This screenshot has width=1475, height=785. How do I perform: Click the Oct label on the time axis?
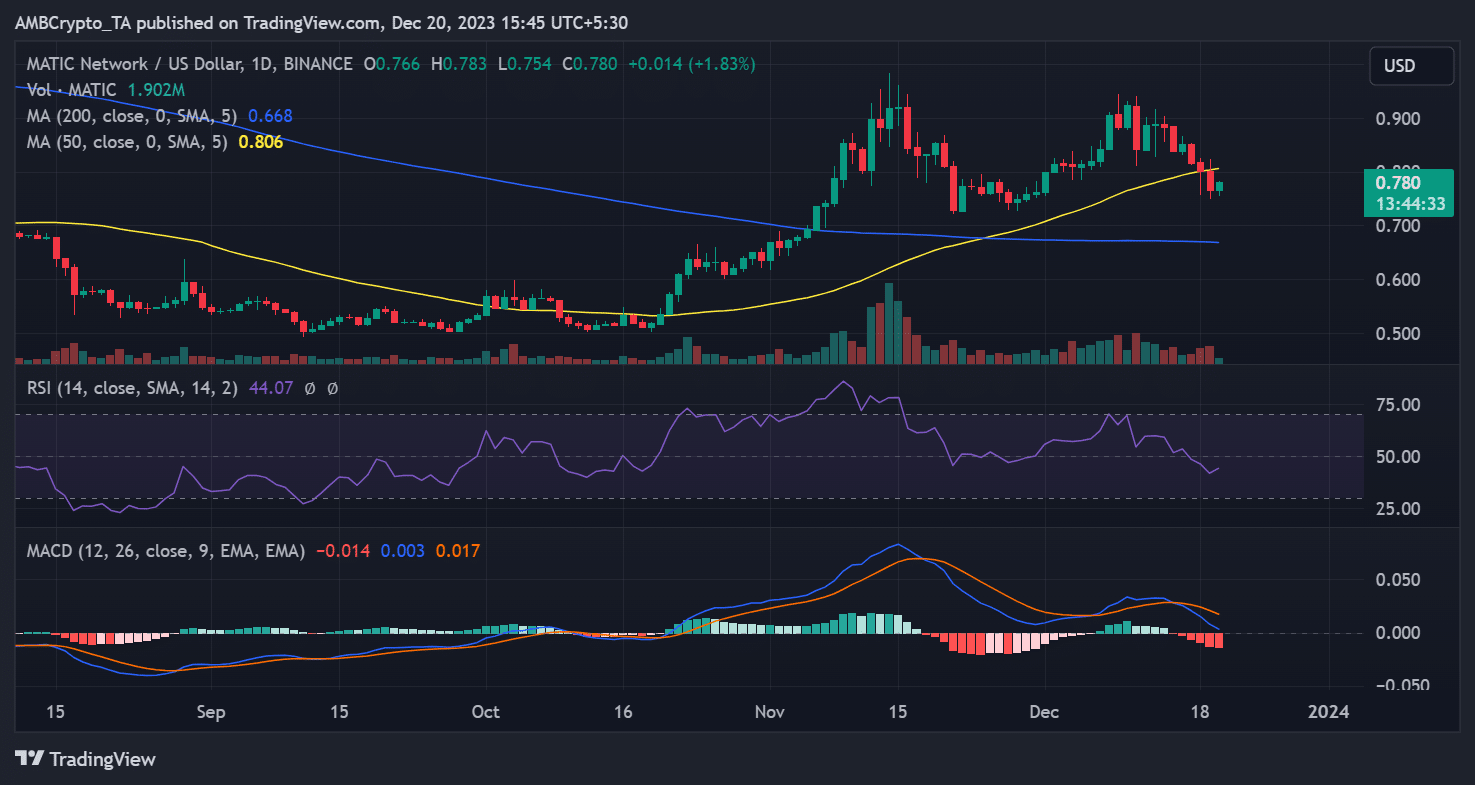485,713
